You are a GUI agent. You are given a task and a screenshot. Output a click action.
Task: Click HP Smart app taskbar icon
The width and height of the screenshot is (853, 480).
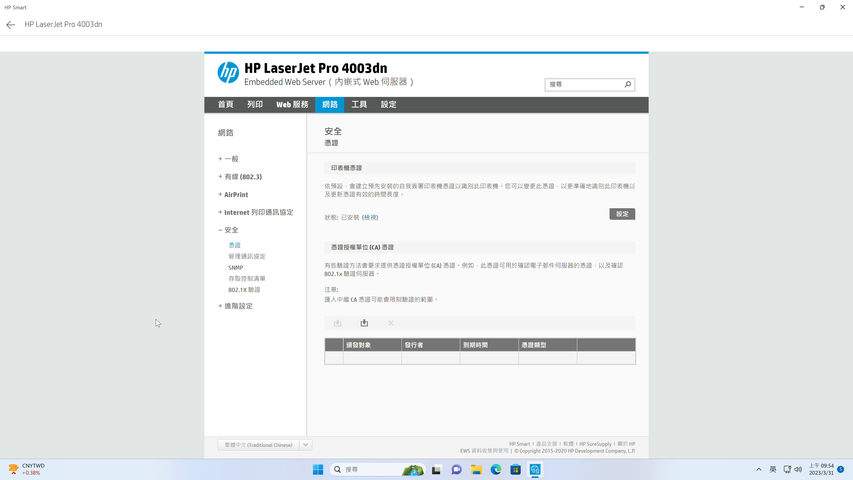point(535,470)
